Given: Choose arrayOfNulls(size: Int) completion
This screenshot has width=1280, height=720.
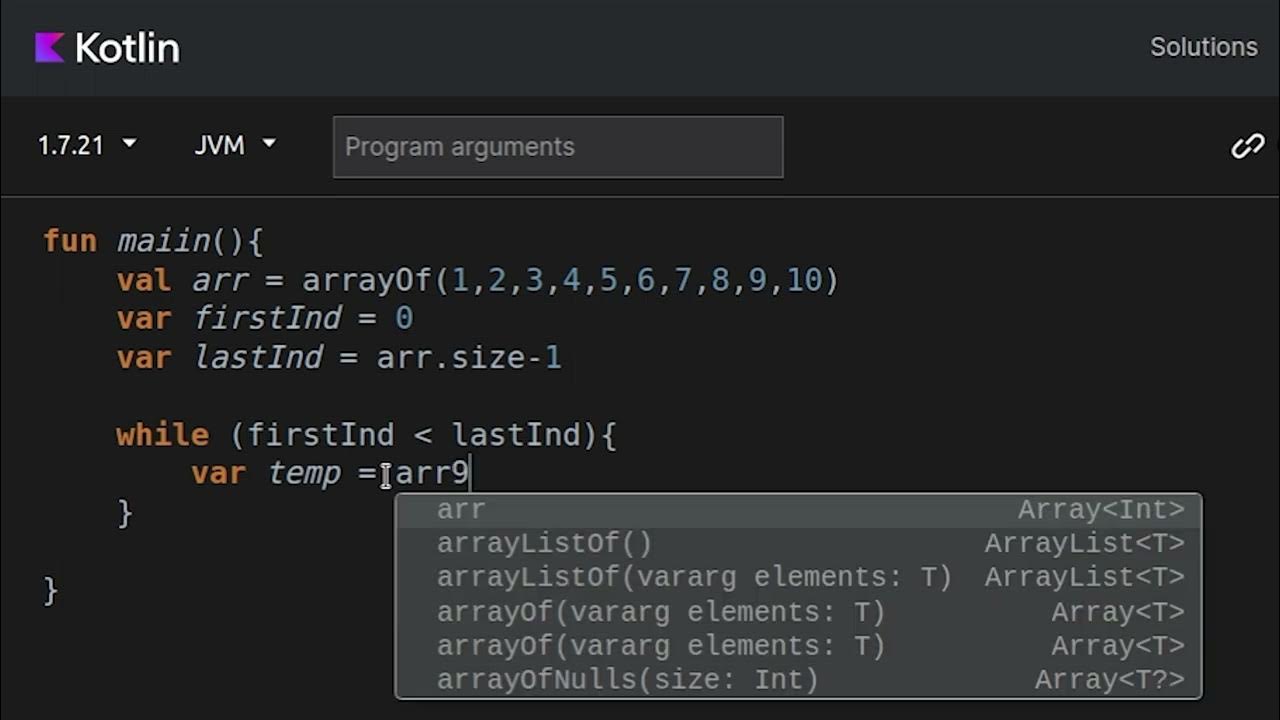Looking at the screenshot, I should pyautogui.click(x=798, y=680).
